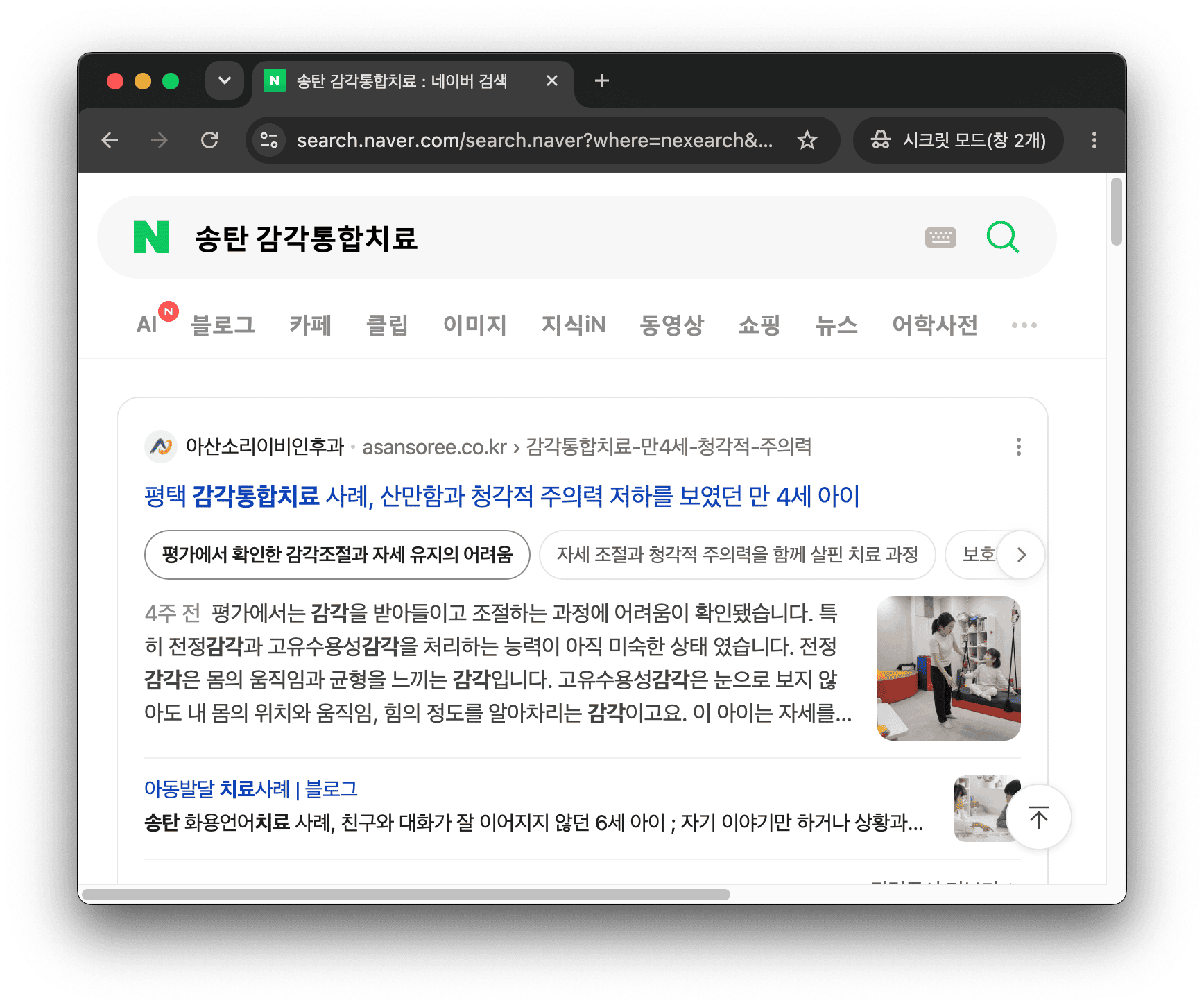Switch to the 카페 tab
This screenshot has height=1007, width=1204.
(310, 325)
